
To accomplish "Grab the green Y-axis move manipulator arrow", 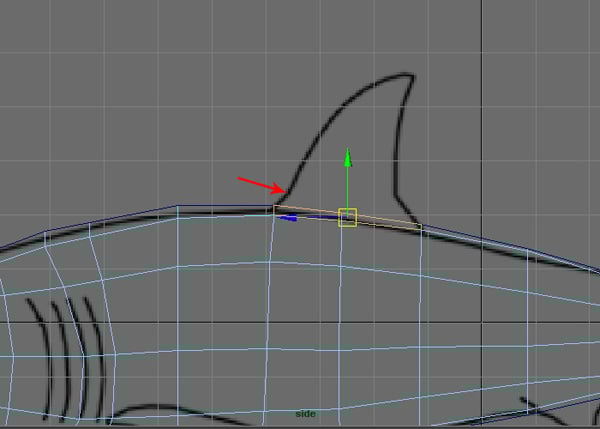I will [347, 158].
